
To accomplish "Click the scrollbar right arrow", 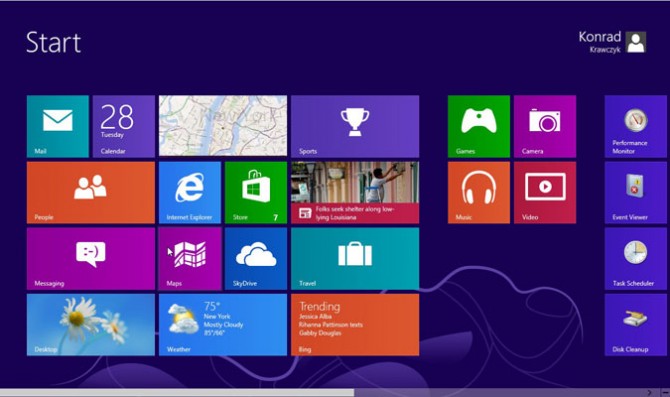I will 649,393.
